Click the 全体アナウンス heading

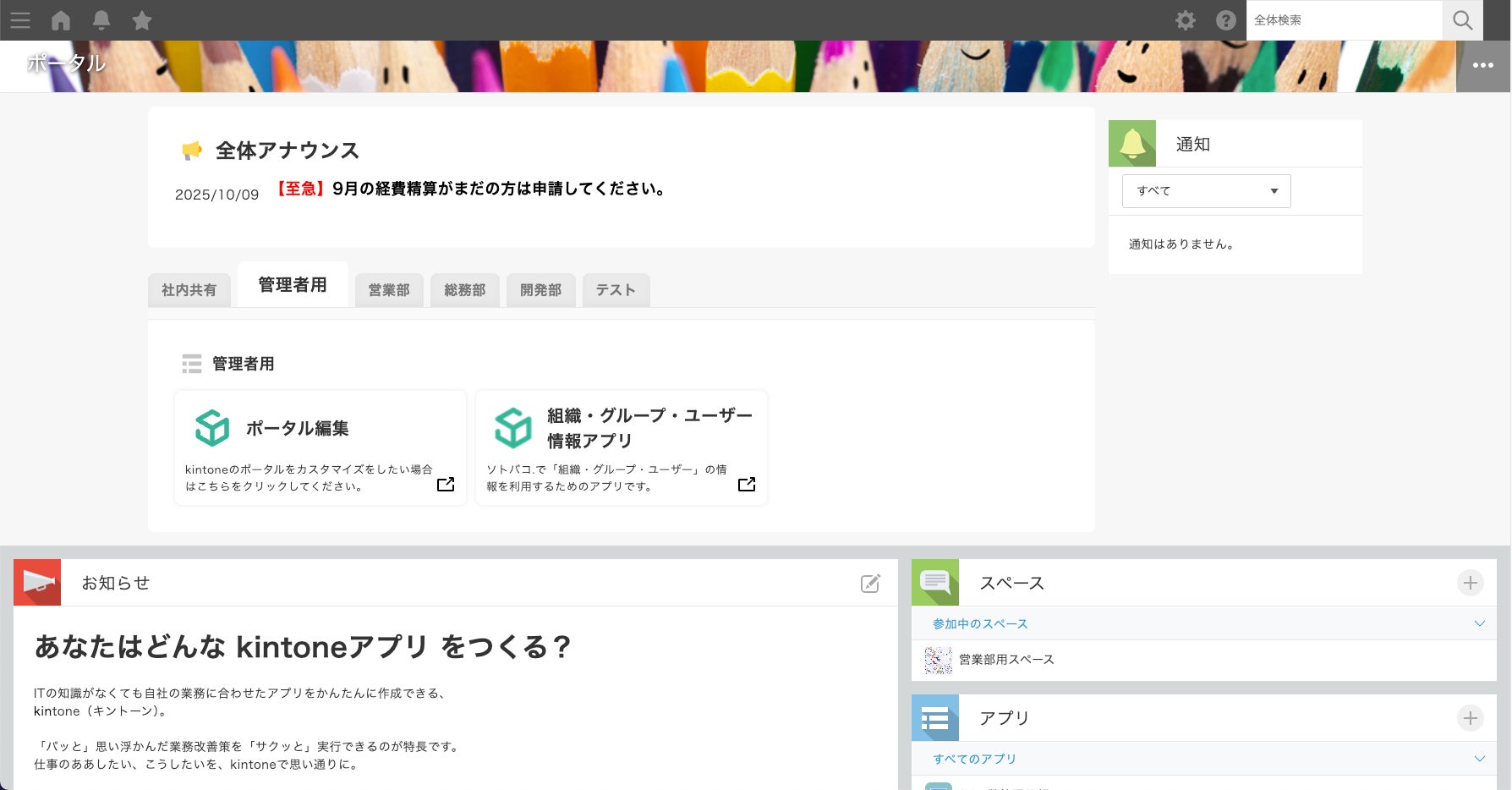click(288, 151)
